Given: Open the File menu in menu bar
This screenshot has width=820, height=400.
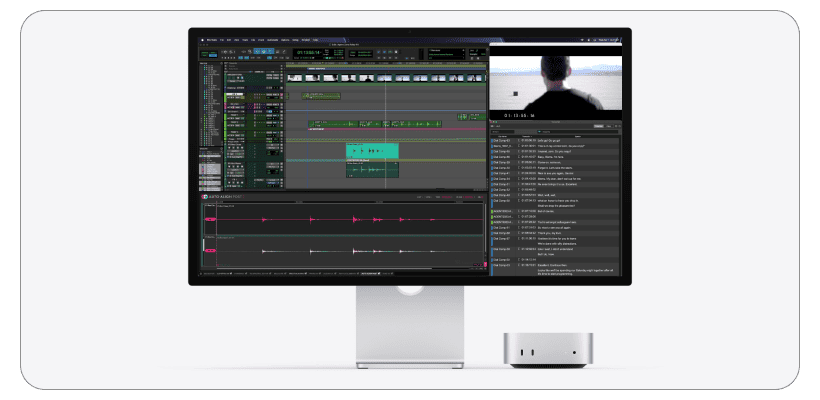Looking at the screenshot, I should [x=222, y=40].
